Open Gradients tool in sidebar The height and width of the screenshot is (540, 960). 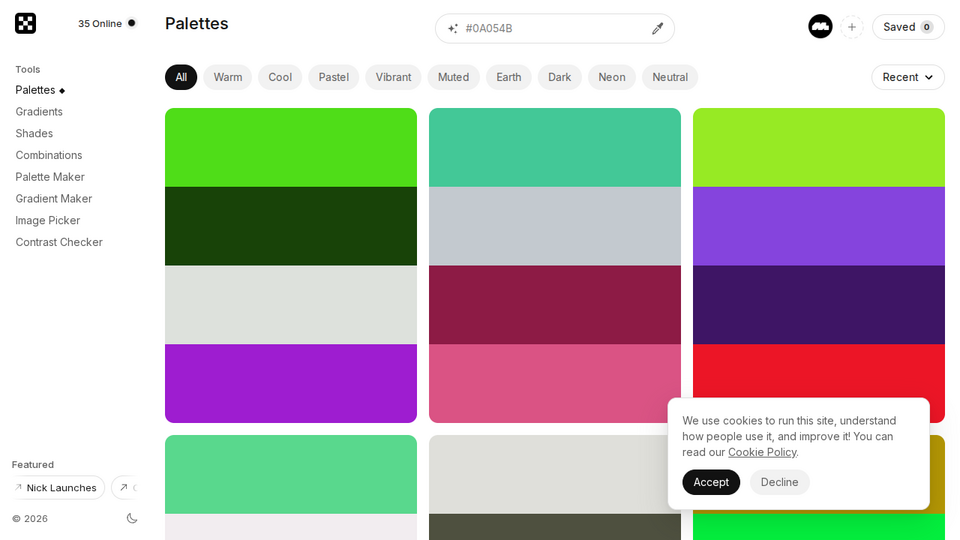pyautogui.click(x=39, y=111)
